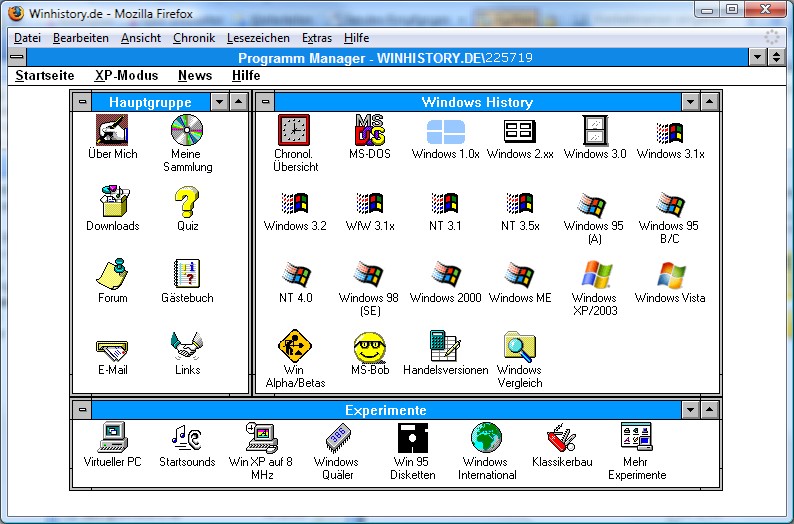Open the NT 3.1 icon
The width and height of the screenshot is (794, 524).
pyautogui.click(x=445, y=204)
